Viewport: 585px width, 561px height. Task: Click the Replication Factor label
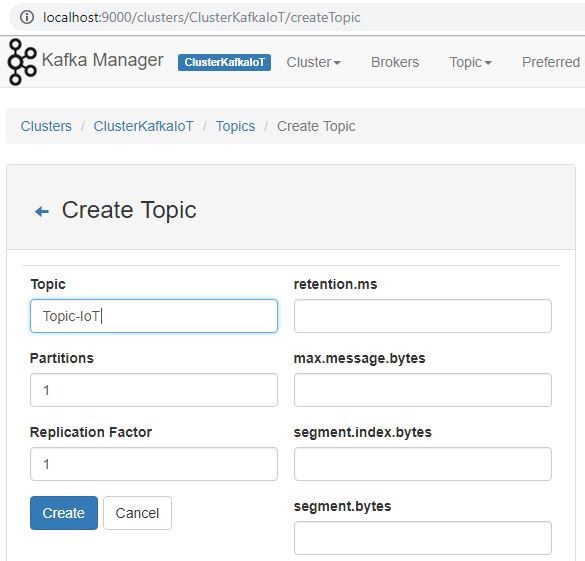pos(91,432)
